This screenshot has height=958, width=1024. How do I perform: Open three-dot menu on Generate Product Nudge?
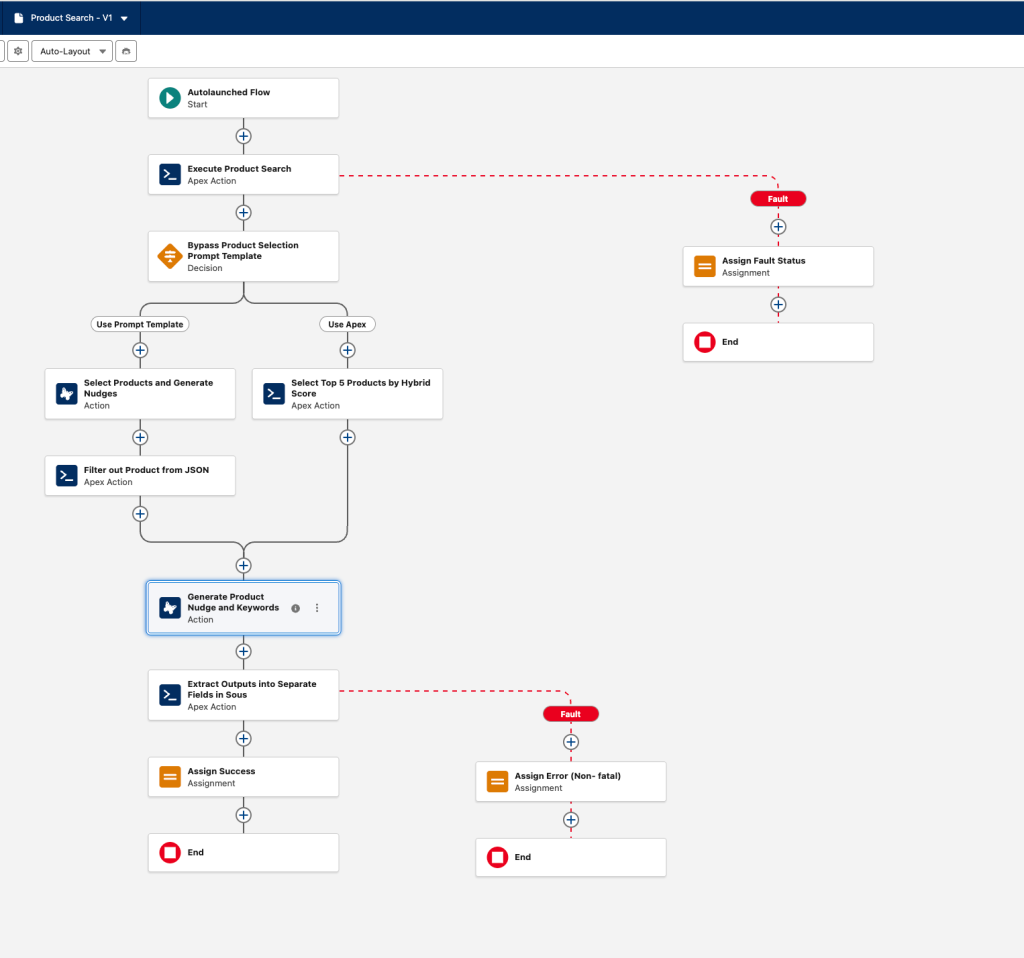[317, 608]
